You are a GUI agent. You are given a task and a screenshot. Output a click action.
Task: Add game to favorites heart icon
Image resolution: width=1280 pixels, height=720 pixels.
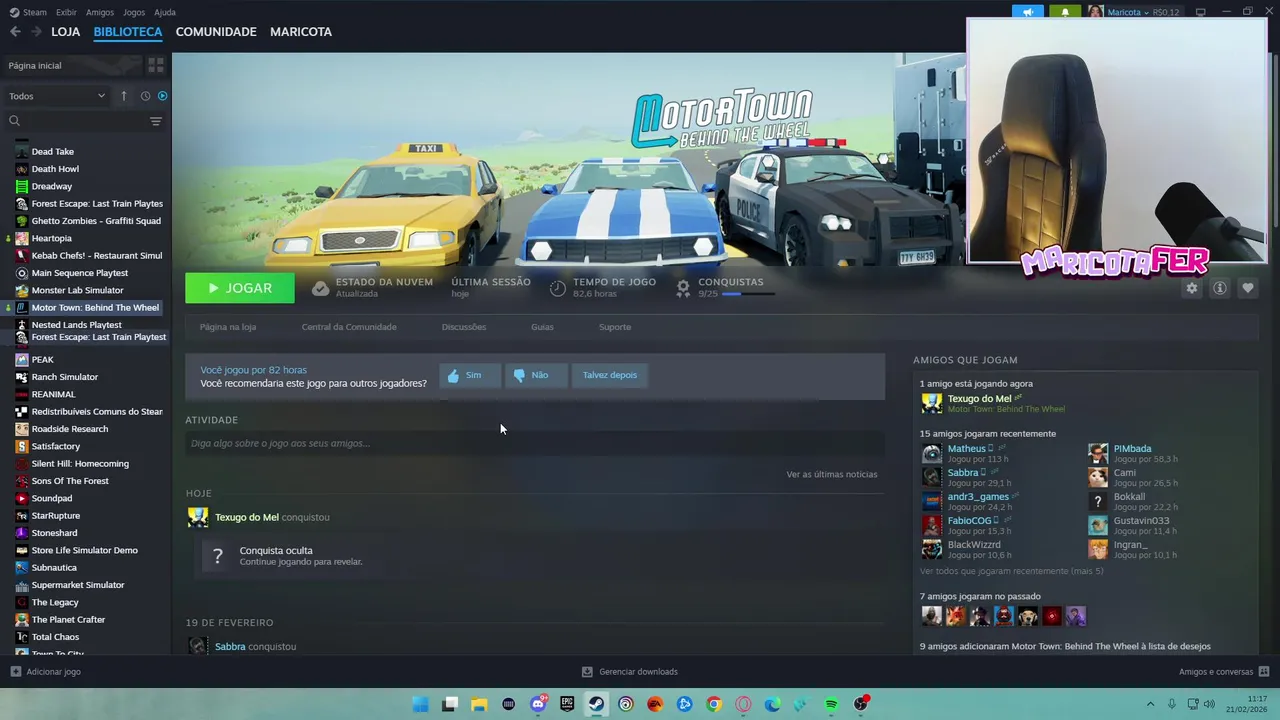pyautogui.click(x=1247, y=288)
